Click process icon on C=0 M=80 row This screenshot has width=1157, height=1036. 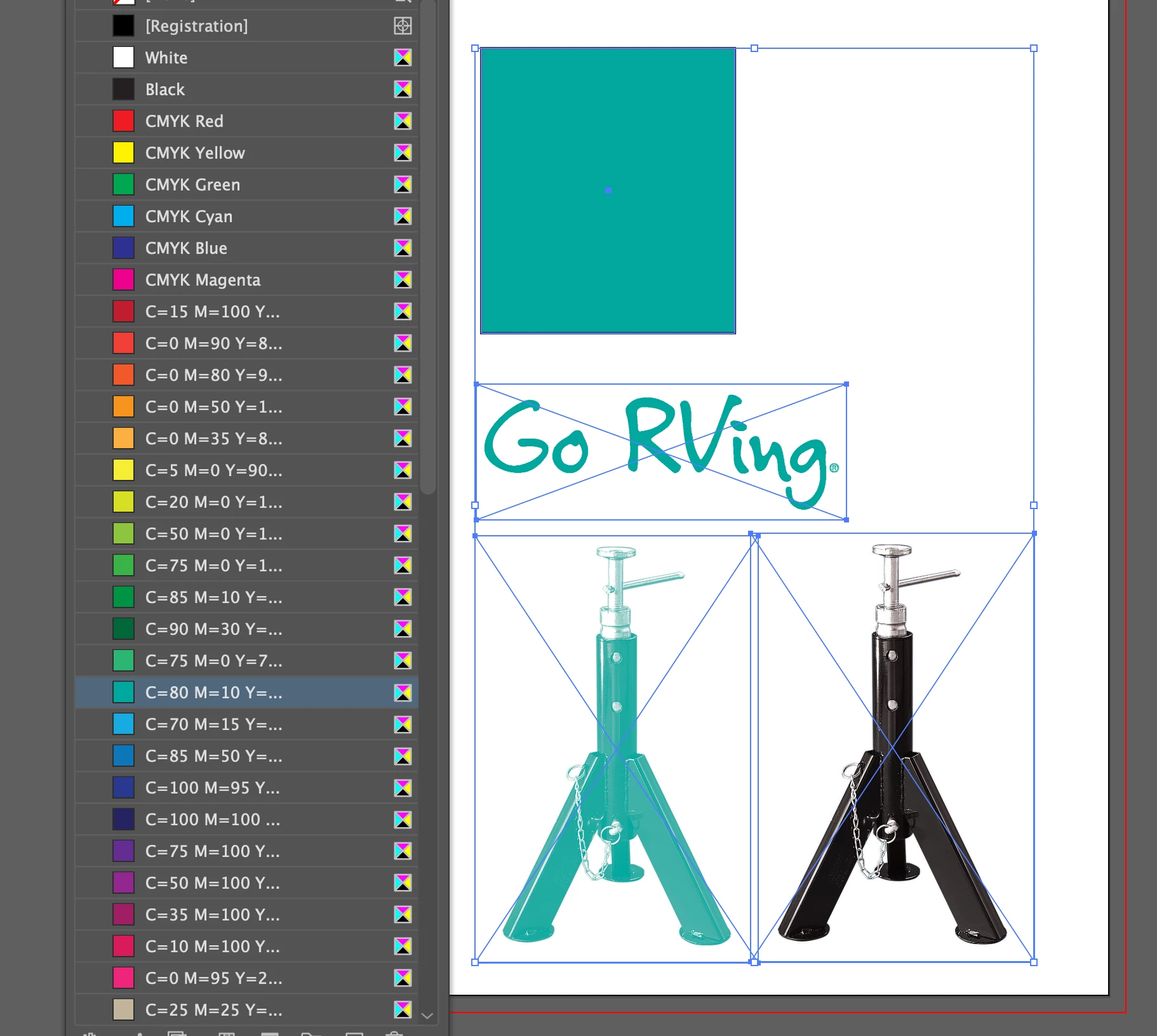pos(403,375)
